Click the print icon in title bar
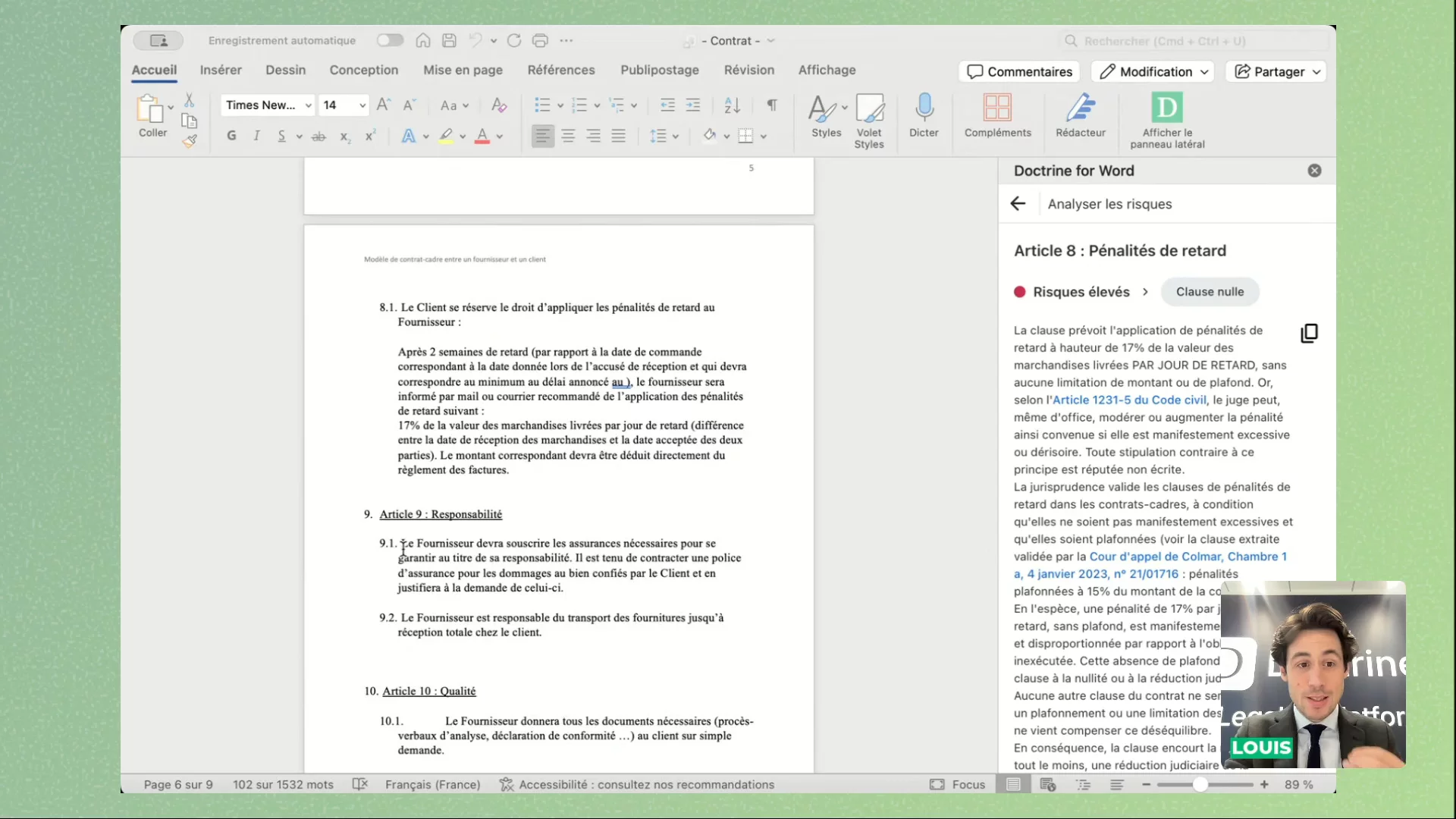1456x819 pixels. click(x=540, y=41)
